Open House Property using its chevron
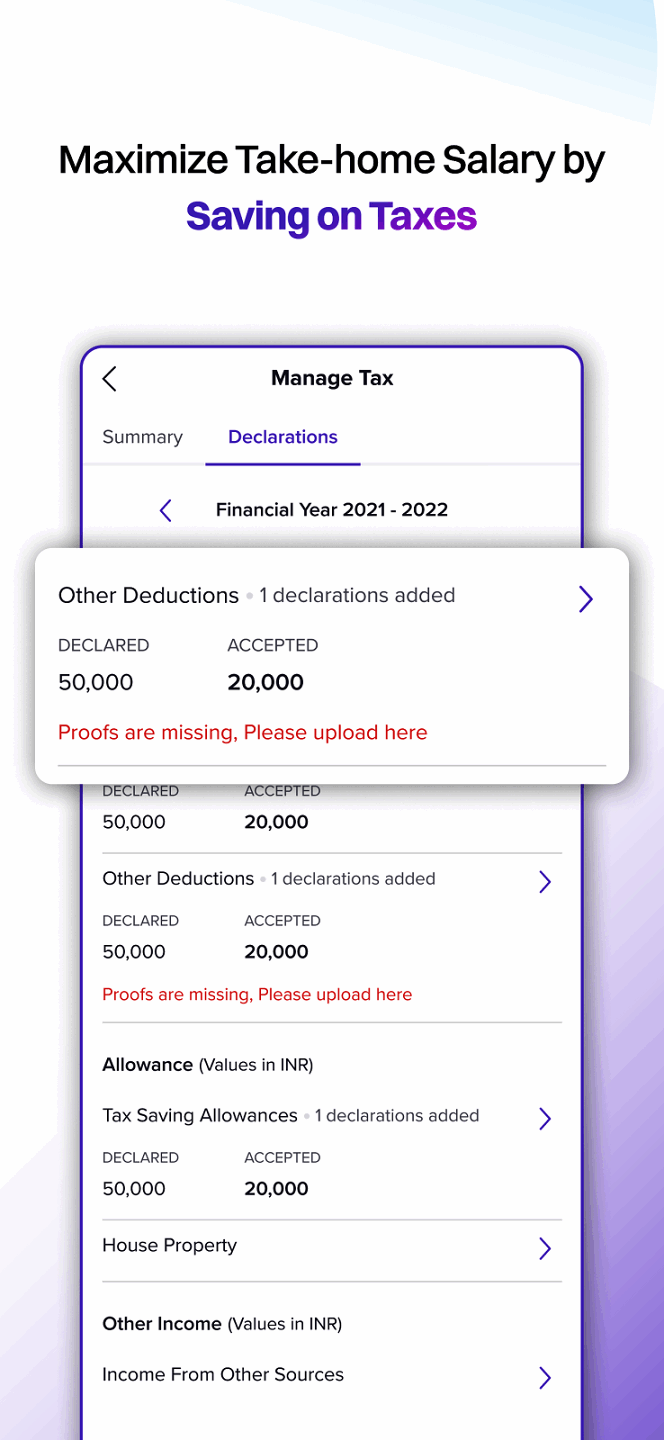The height and width of the screenshot is (1440, 664). pos(545,1248)
